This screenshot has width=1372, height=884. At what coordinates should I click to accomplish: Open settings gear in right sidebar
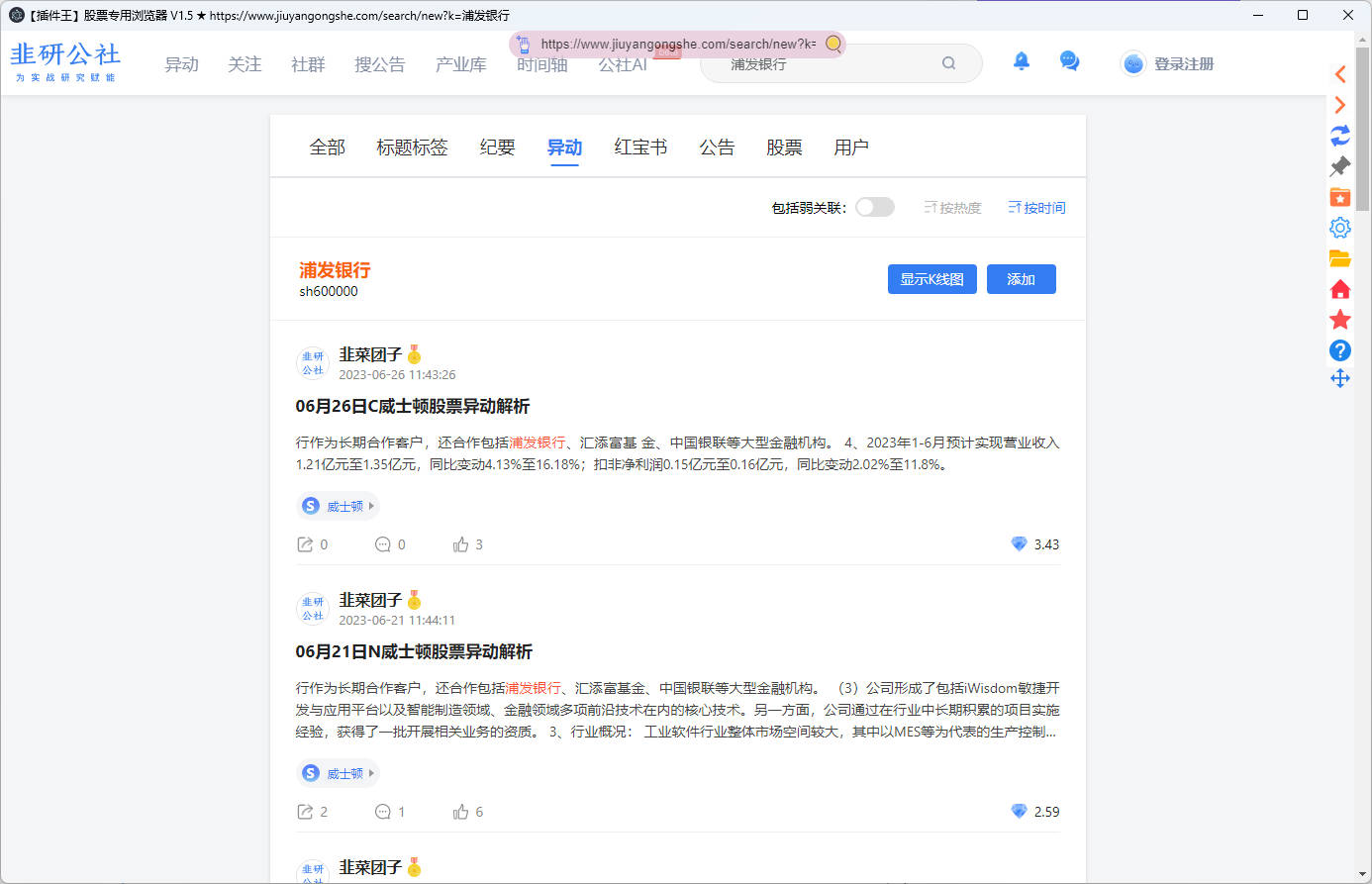point(1340,228)
